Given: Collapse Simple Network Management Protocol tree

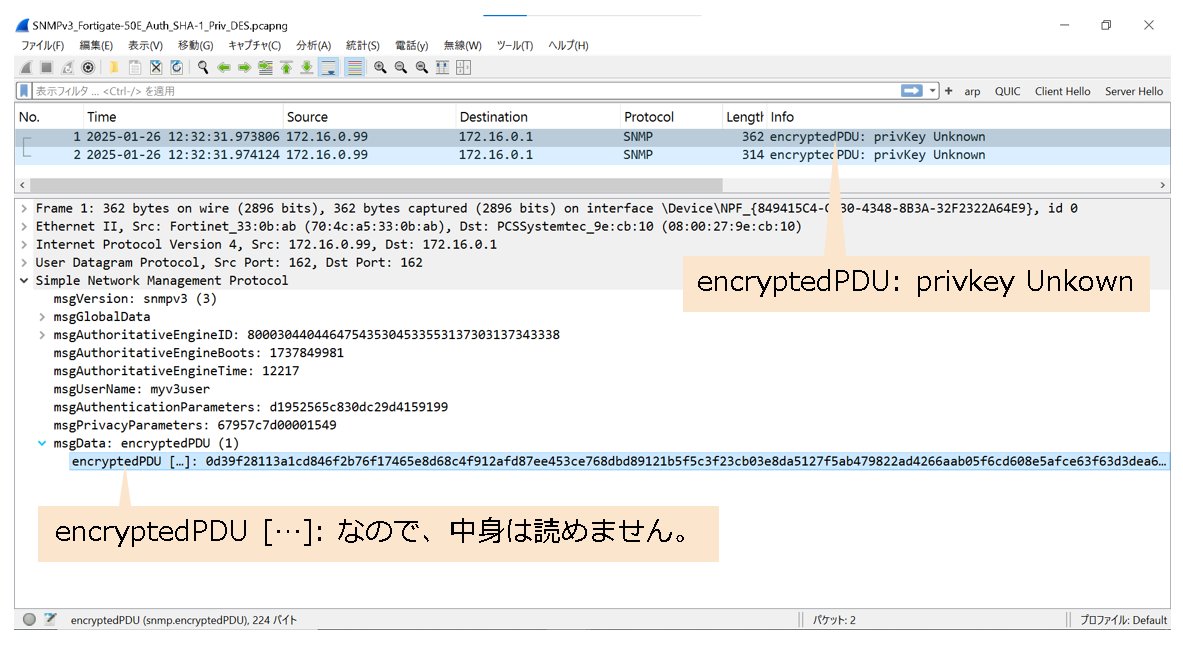Looking at the screenshot, I should click(24, 281).
